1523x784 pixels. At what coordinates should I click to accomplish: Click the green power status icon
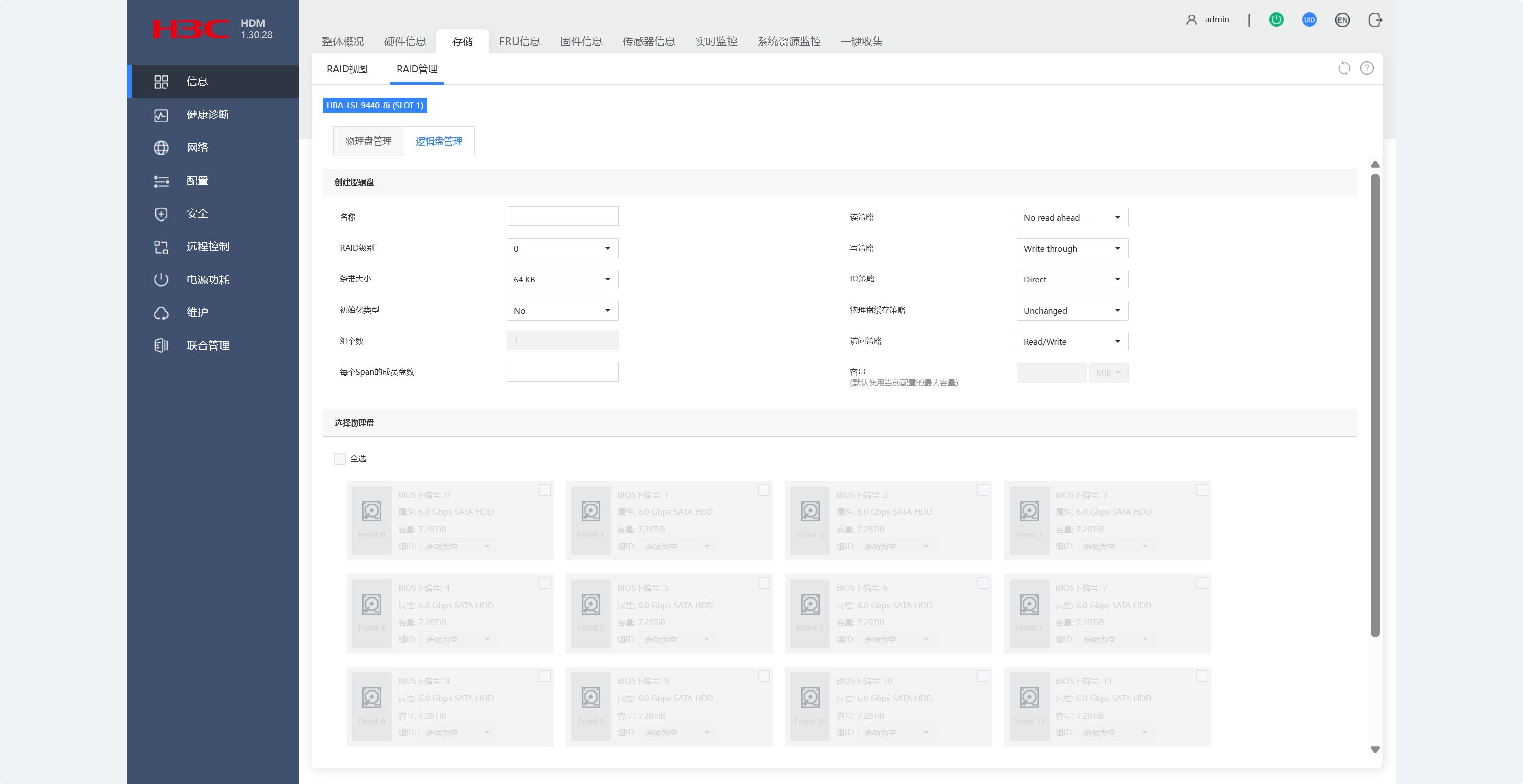(x=1276, y=20)
